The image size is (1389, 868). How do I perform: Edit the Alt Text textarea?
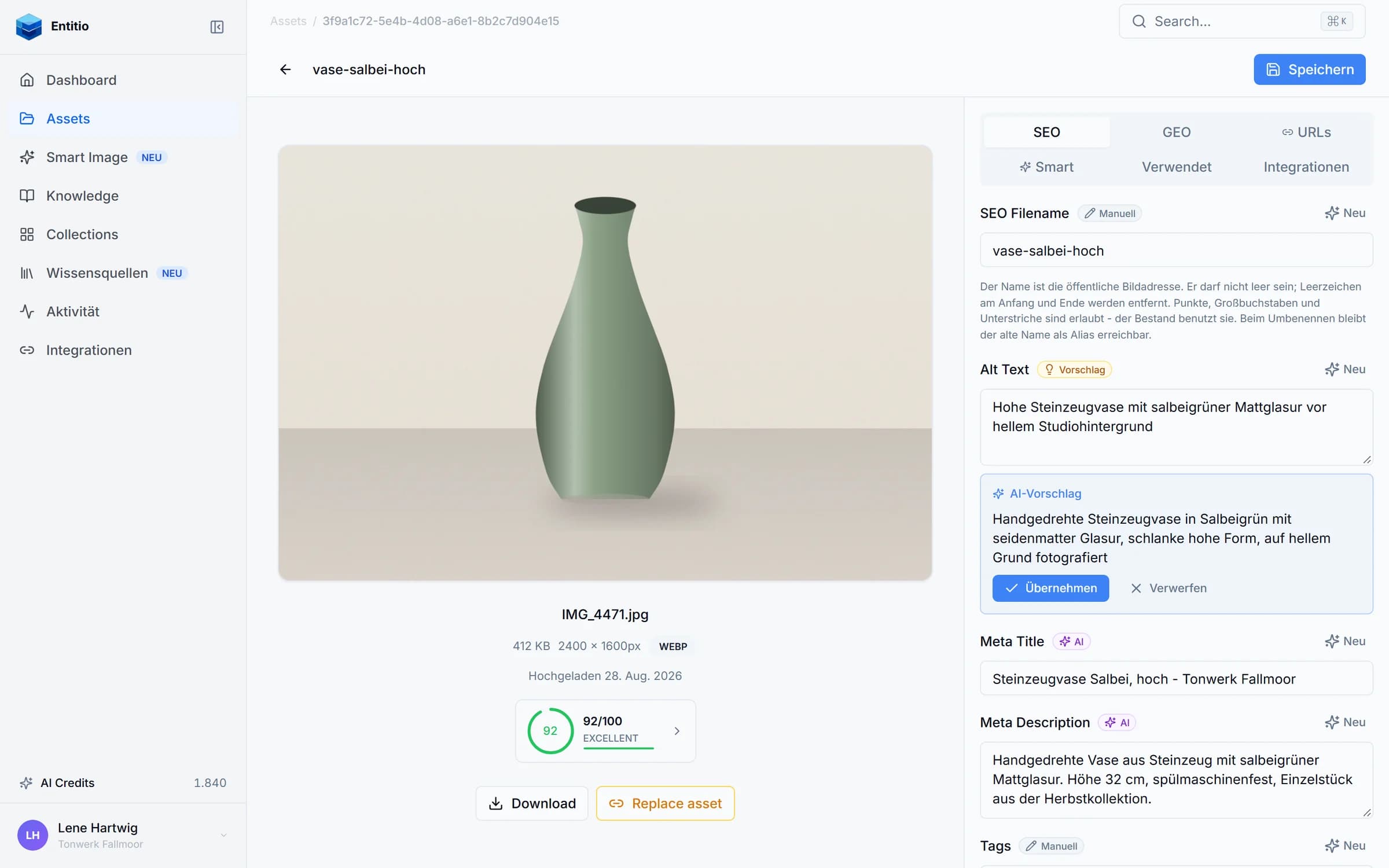click(x=1176, y=427)
